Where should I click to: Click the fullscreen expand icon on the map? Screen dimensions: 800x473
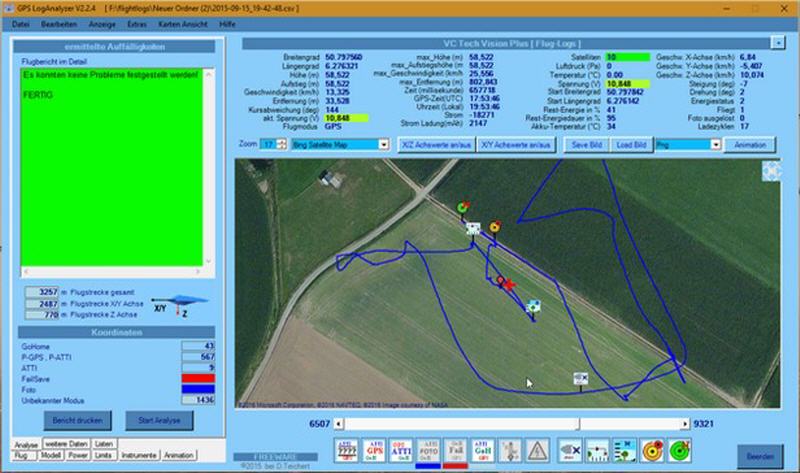point(771,171)
